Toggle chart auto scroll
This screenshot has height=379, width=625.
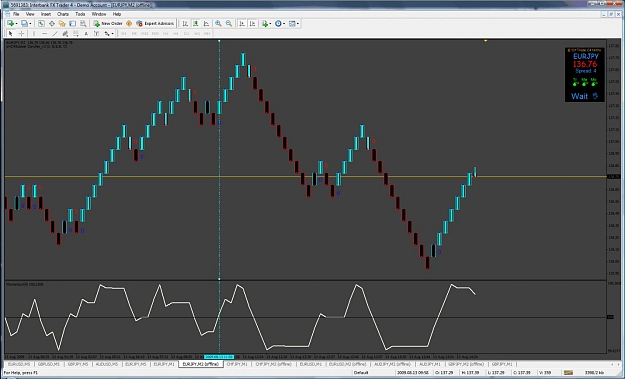coord(242,24)
